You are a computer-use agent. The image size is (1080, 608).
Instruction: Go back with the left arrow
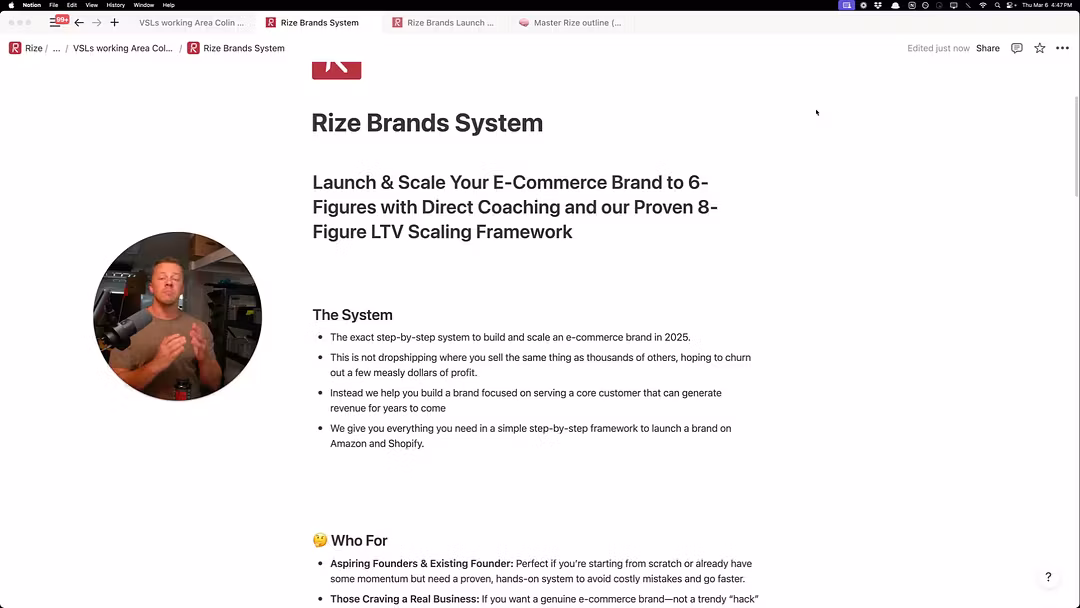(x=79, y=23)
